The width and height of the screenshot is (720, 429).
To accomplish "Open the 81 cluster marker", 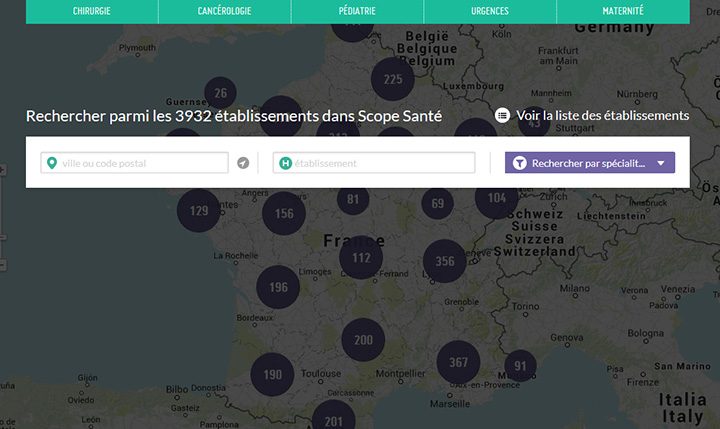I will [x=353, y=199].
